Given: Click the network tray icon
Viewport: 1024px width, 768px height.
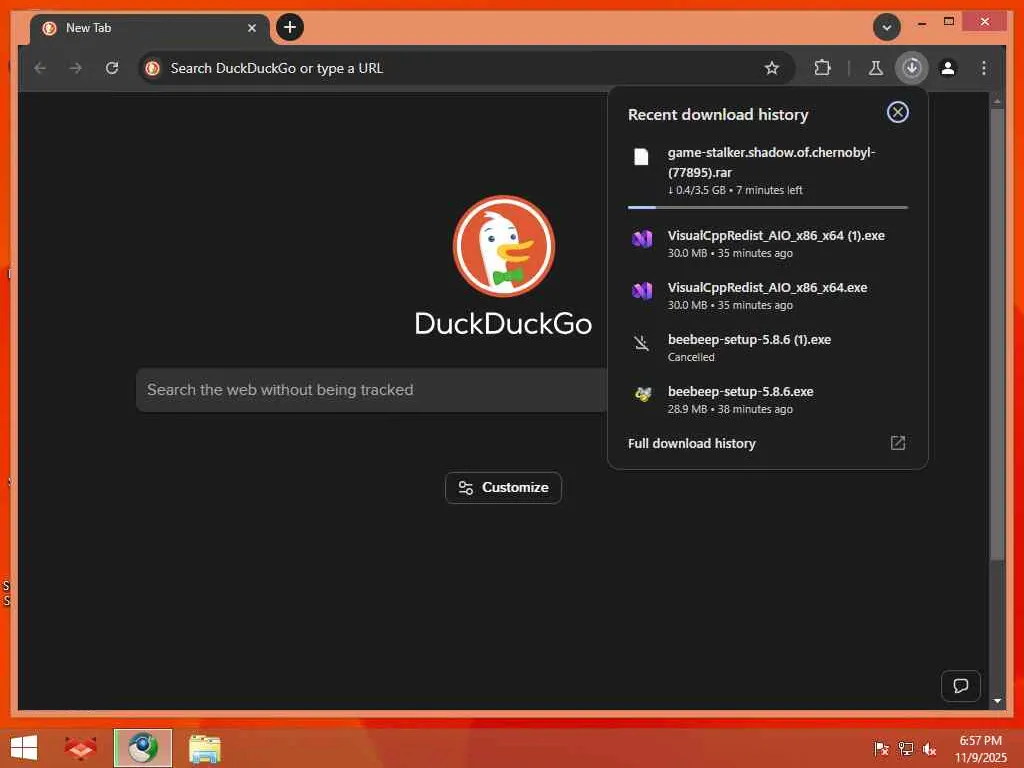Looking at the screenshot, I should 905,748.
